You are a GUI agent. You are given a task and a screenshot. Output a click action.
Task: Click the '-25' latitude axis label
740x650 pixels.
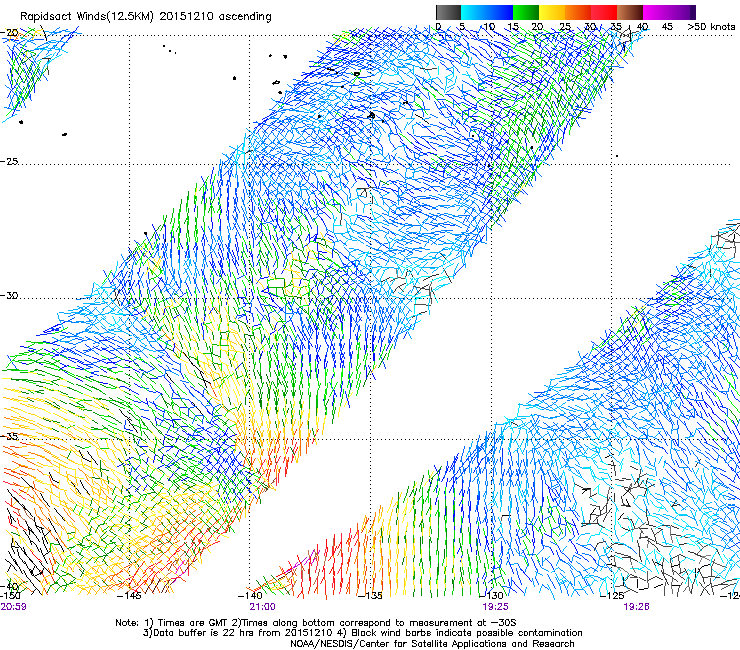[x=9, y=161]
